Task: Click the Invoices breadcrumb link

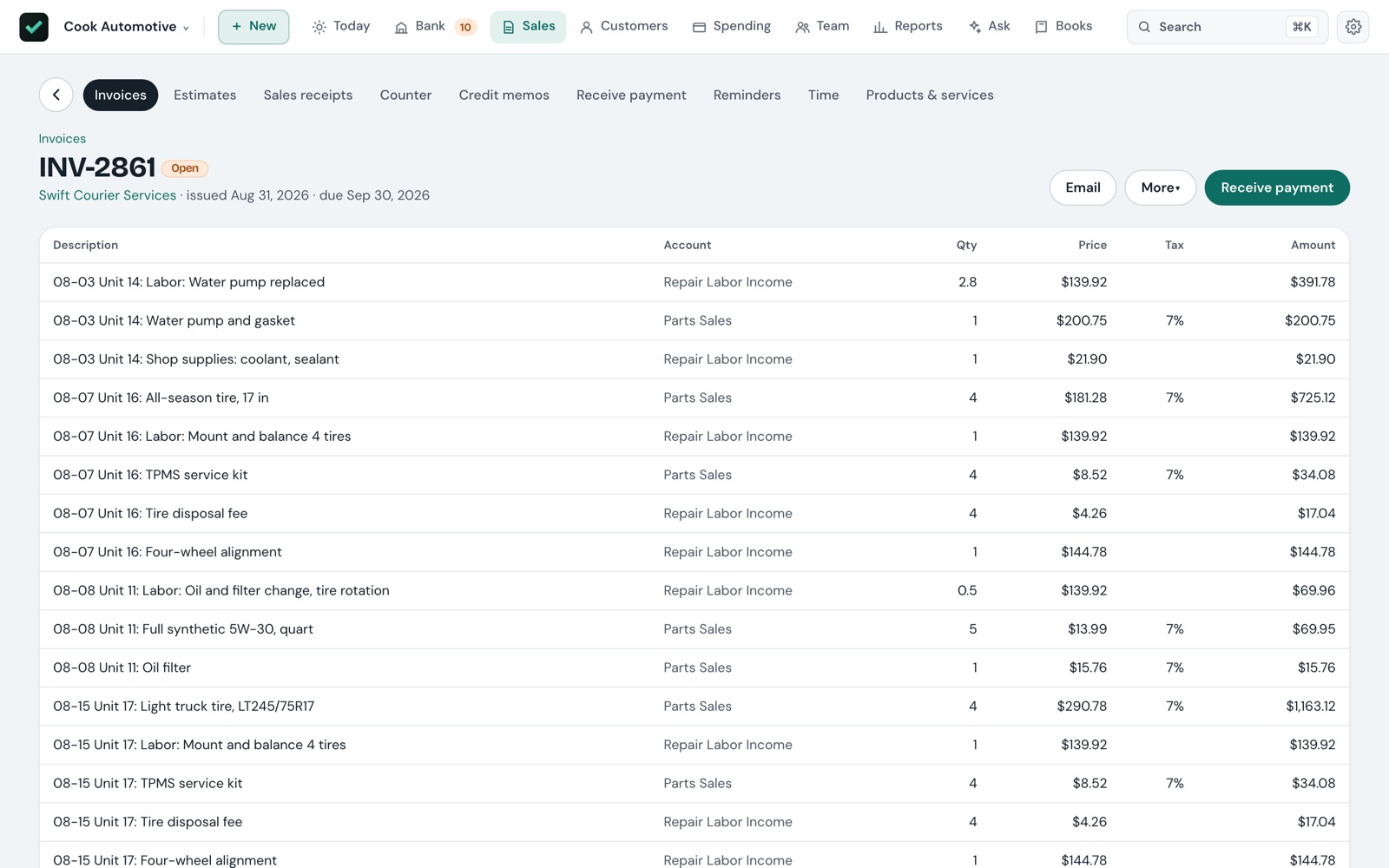Action: 63,139
